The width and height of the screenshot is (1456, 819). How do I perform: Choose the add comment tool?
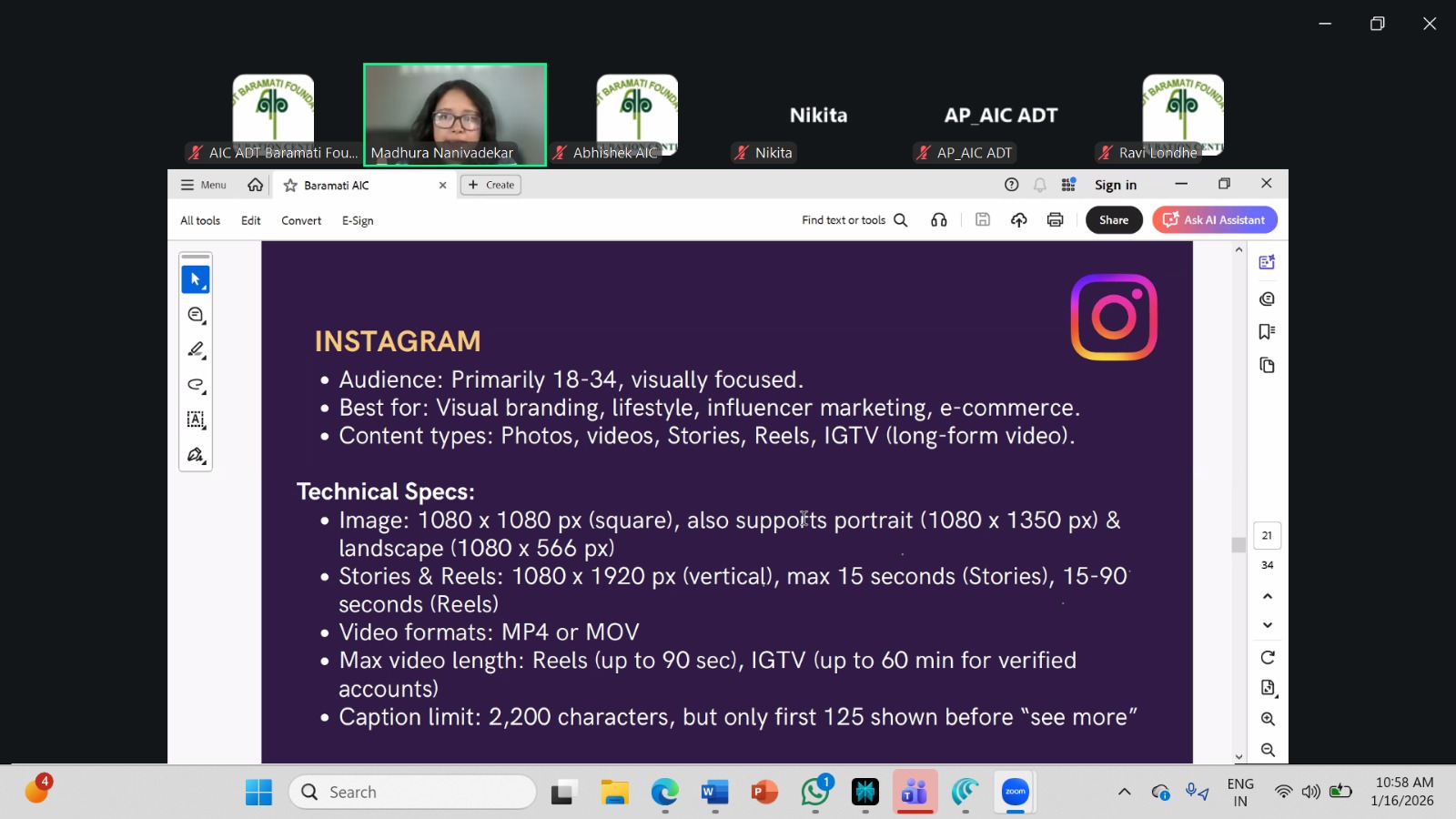click(x=195, y=315)
